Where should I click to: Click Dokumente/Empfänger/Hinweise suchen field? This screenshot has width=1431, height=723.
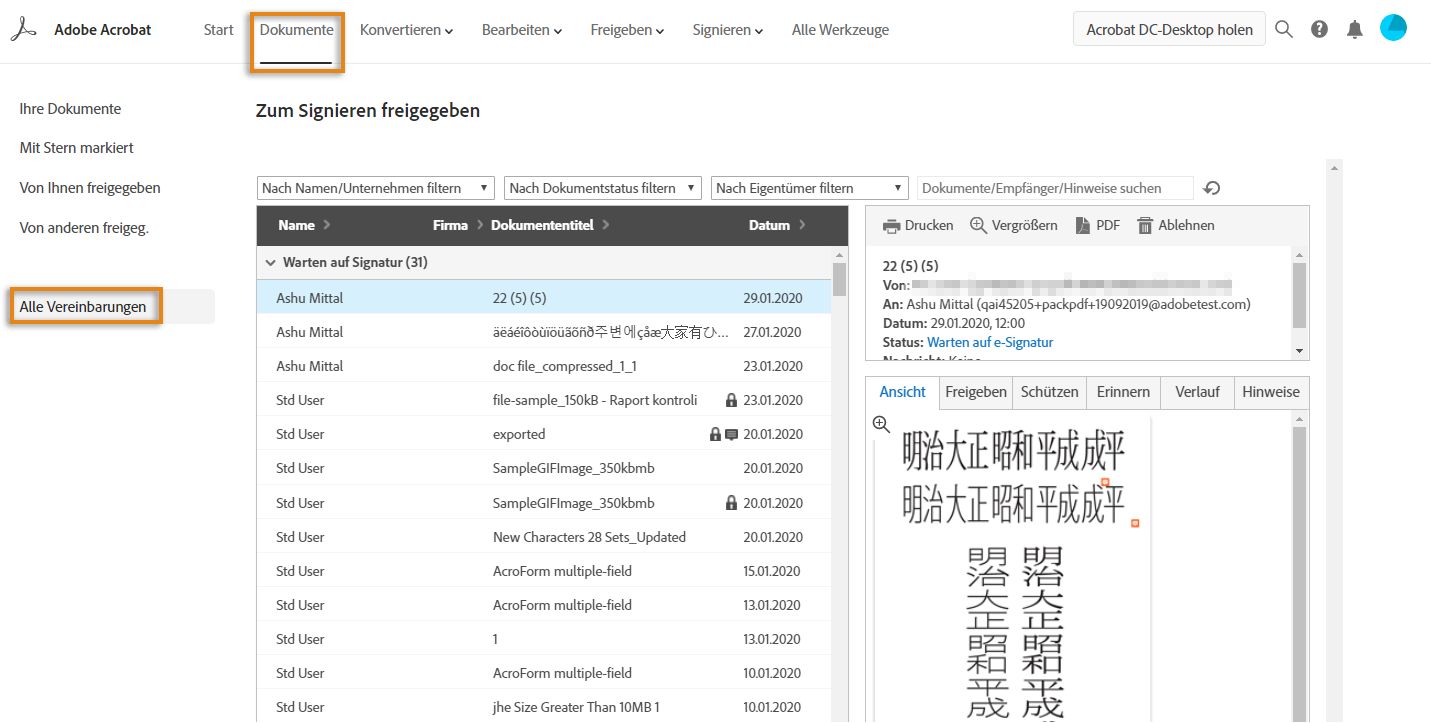tap(1055, 188)
